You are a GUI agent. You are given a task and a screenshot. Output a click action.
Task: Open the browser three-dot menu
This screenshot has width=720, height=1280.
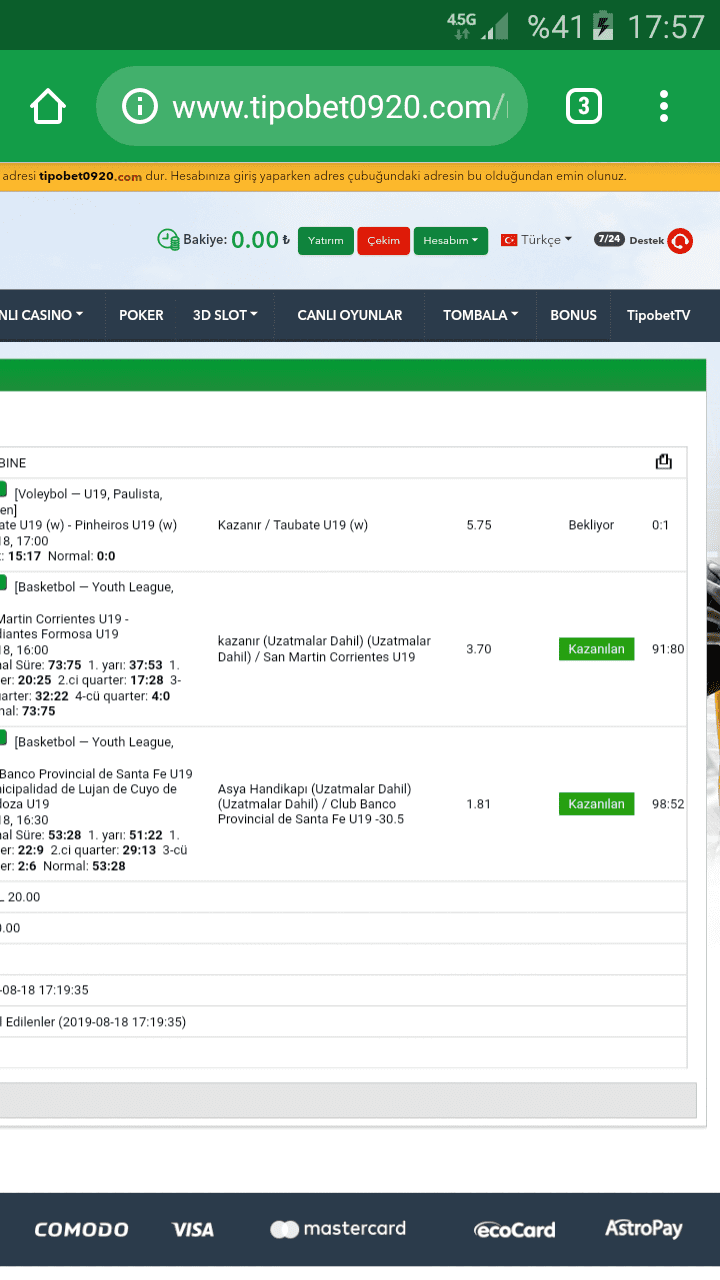click(664, 106)
